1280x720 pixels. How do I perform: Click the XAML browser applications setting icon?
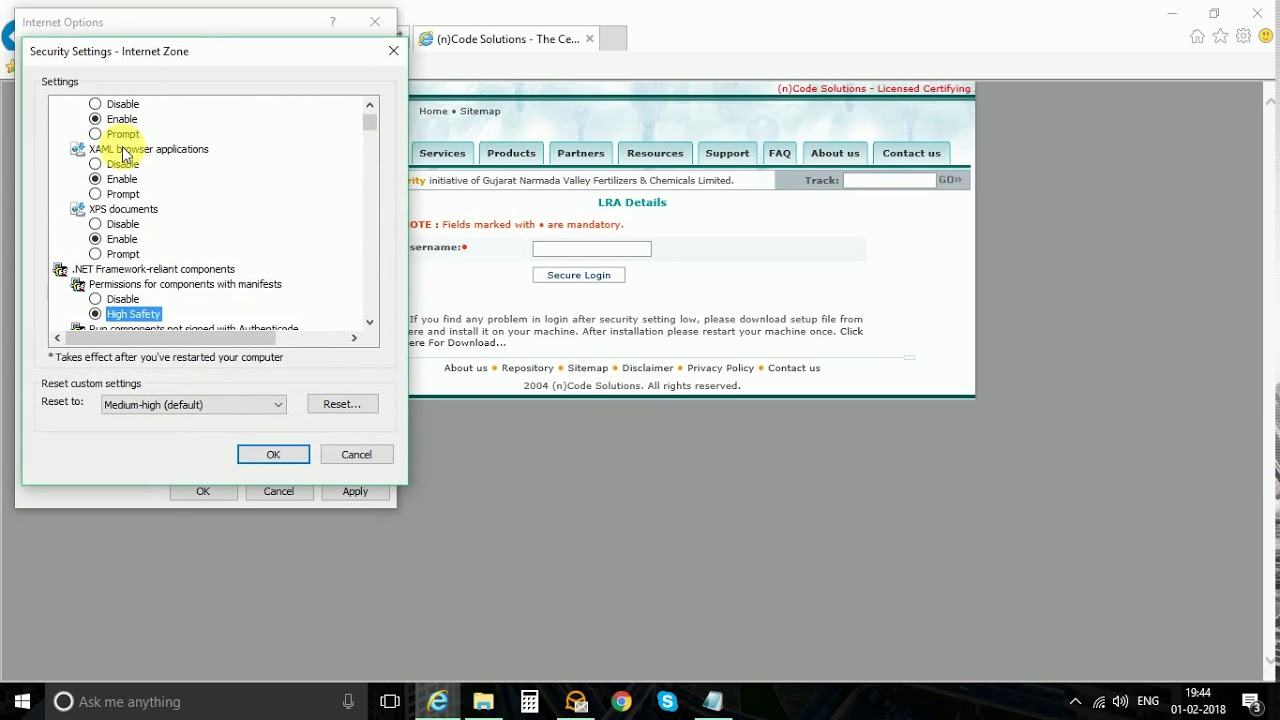pos(78,149)
